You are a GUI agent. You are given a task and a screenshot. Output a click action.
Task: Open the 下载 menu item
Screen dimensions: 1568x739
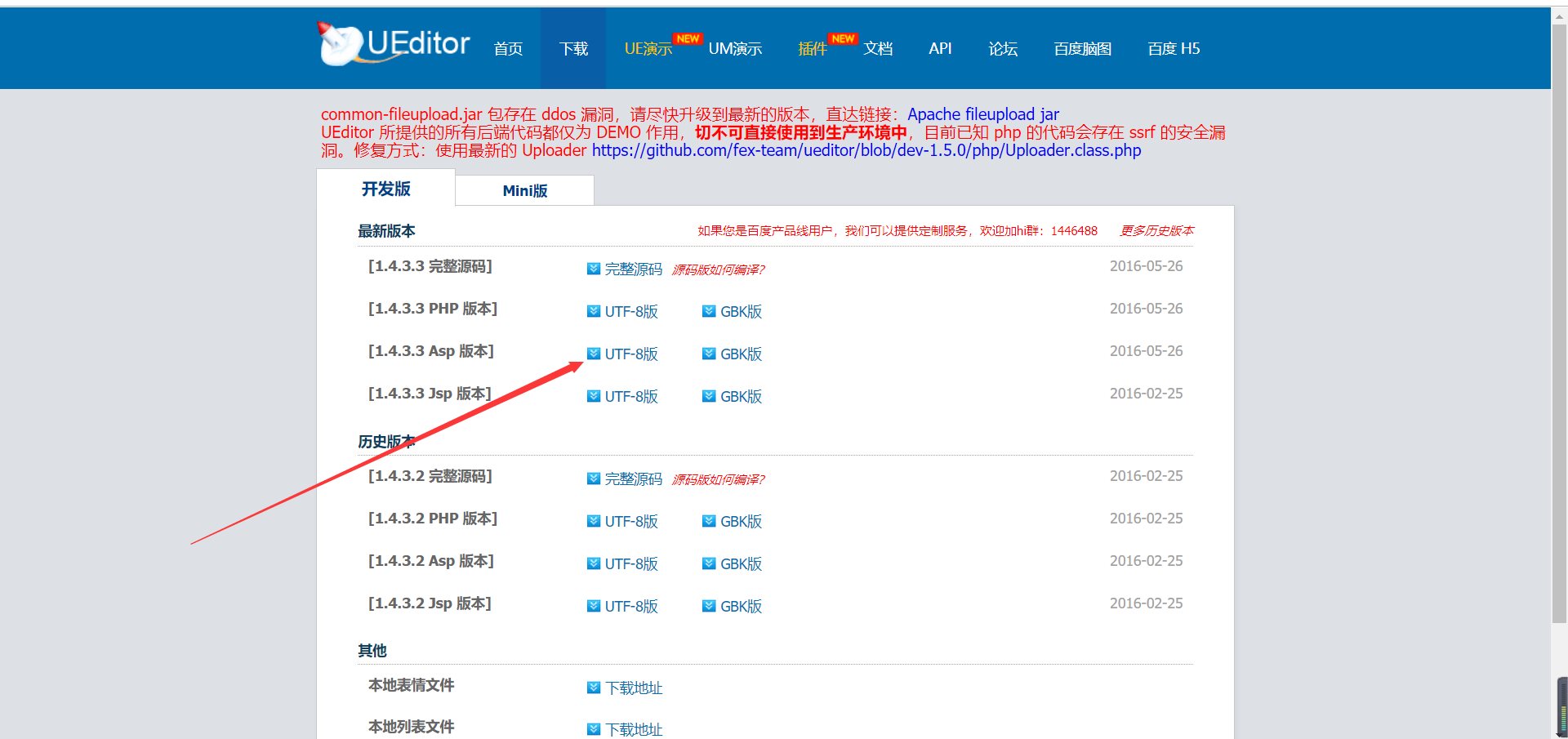[573, 49]
